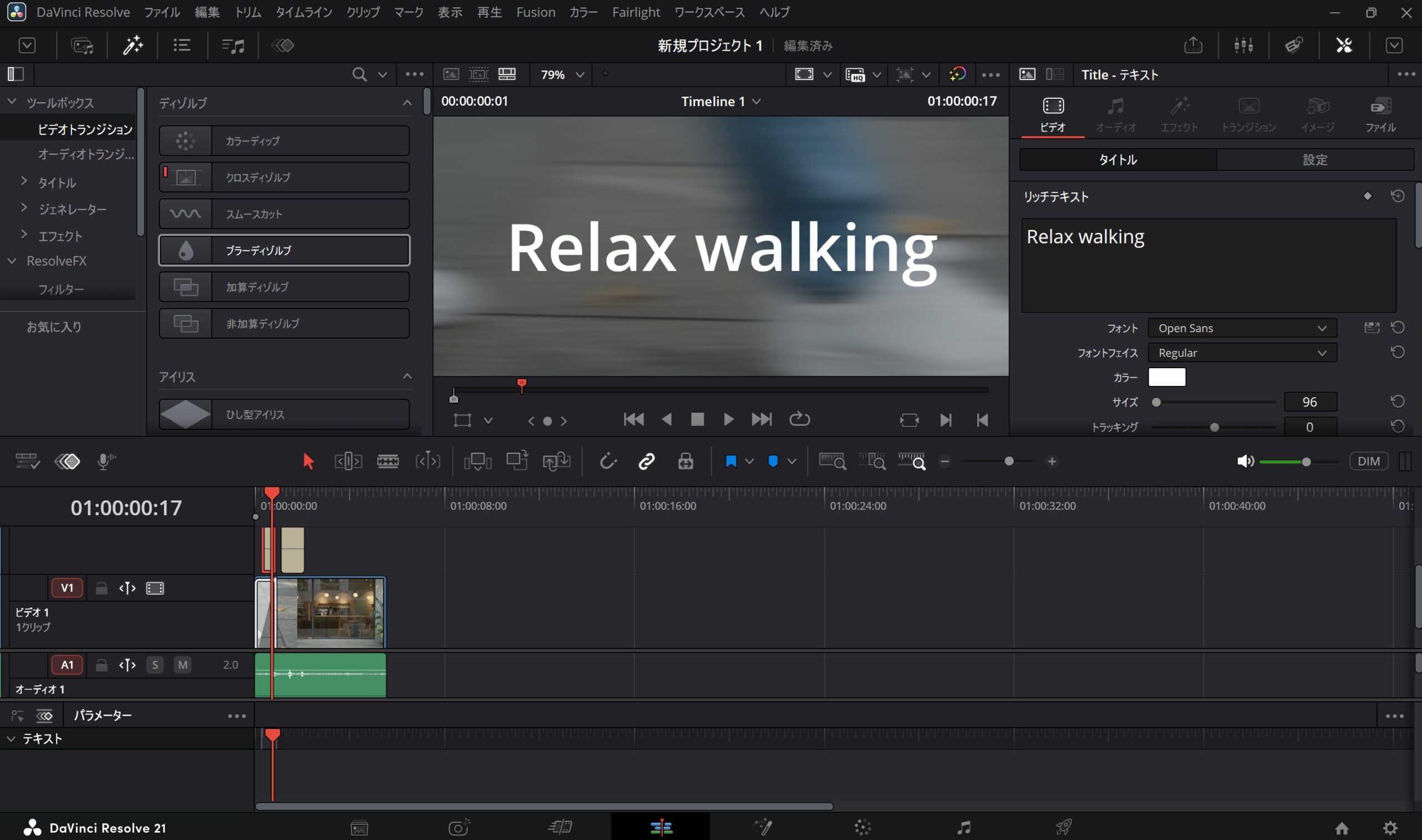Screen dimensions: 1422x840
Task: Toggle Linked Selection chain icon
Action: [x=647, y=461]
